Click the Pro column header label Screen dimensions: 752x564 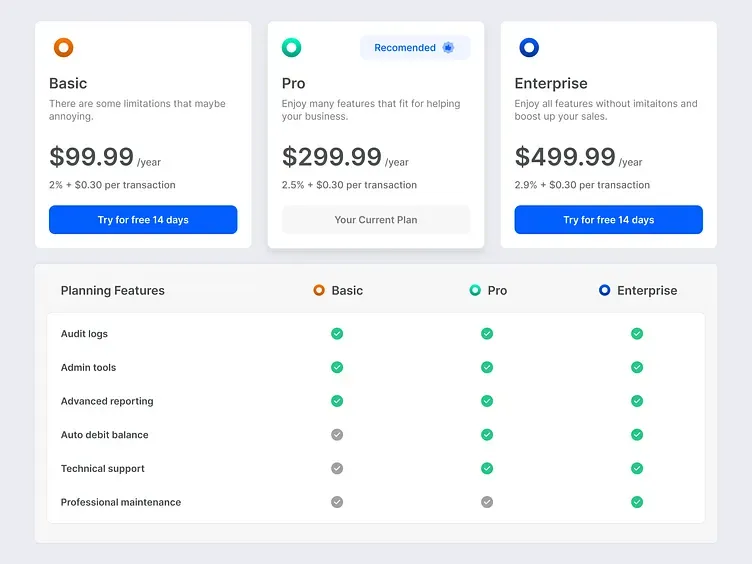497,291
